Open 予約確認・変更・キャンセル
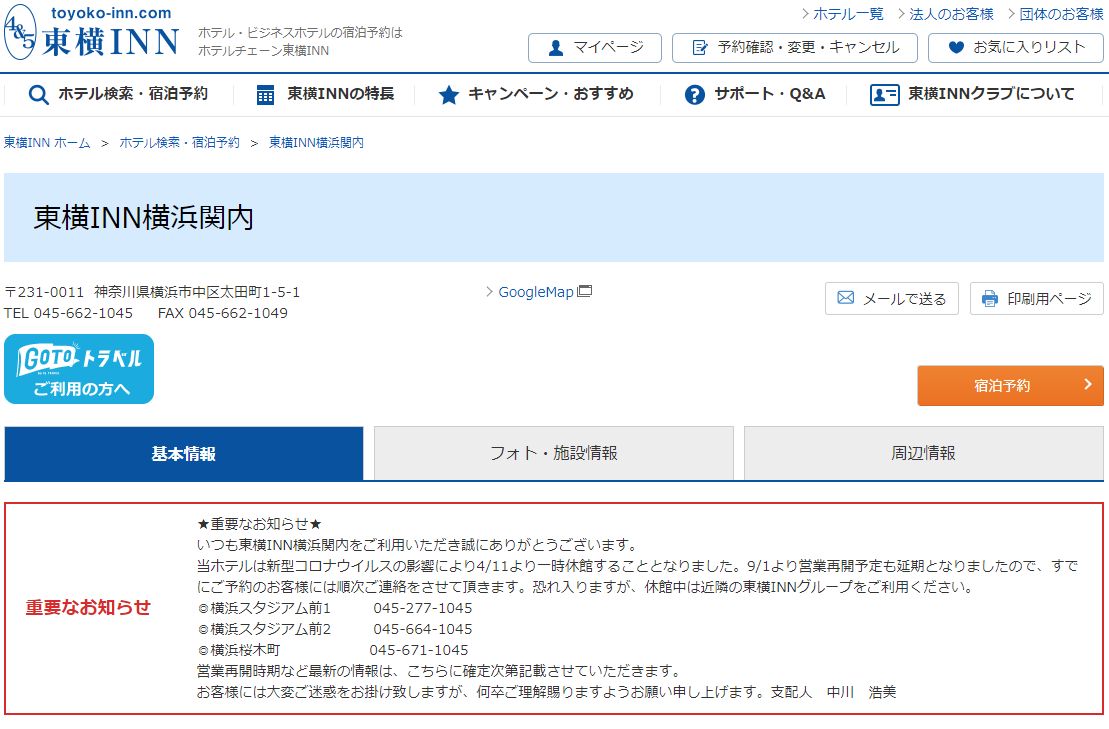The image size is (1109, 729). pos(794,48)
